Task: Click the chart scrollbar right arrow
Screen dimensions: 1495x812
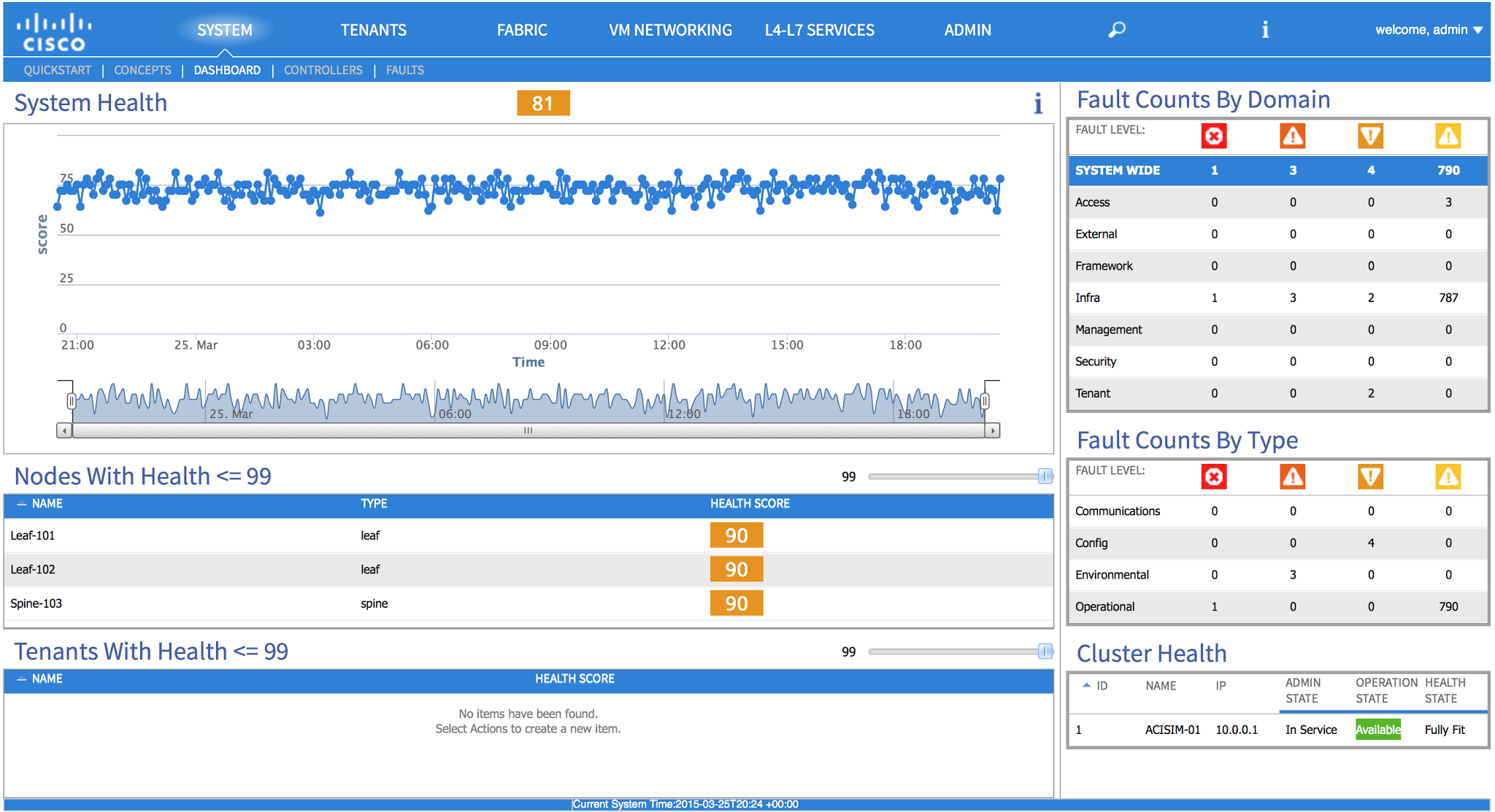Action: (992, 431)
